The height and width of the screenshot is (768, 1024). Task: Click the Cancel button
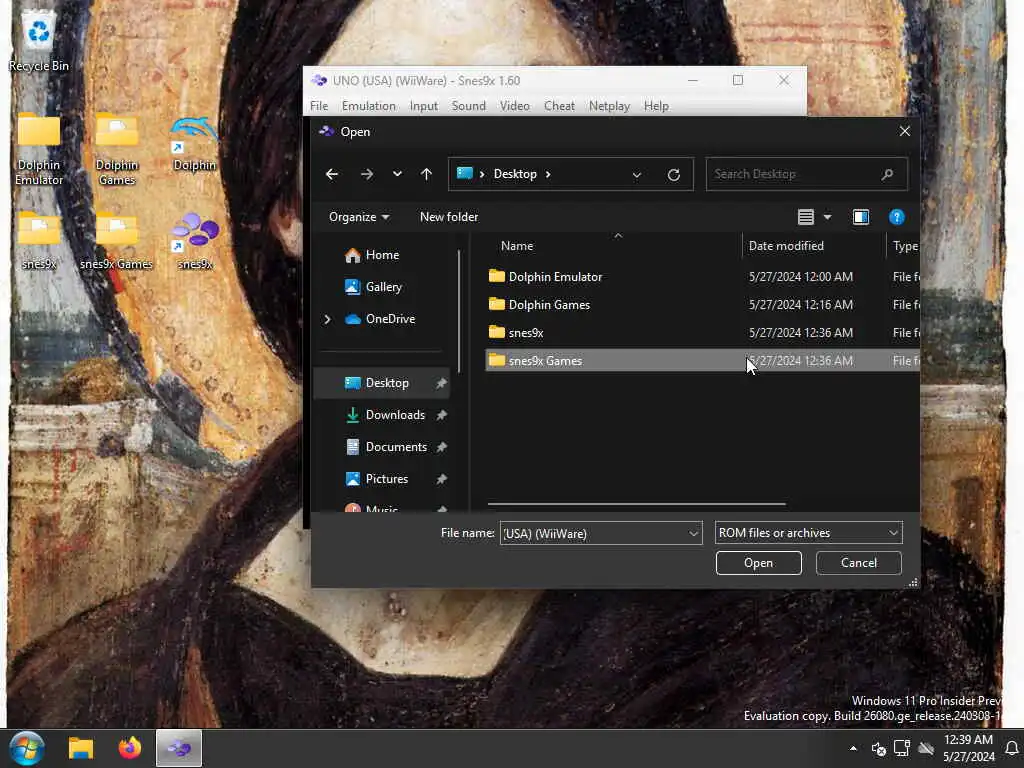[859, 563]
